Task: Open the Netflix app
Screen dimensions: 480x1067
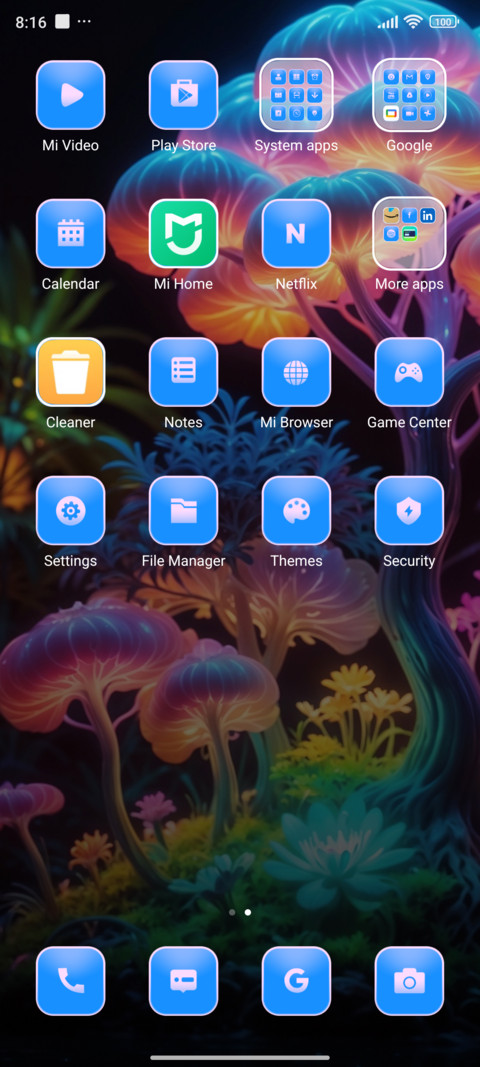Action: (x=296, y=233)
